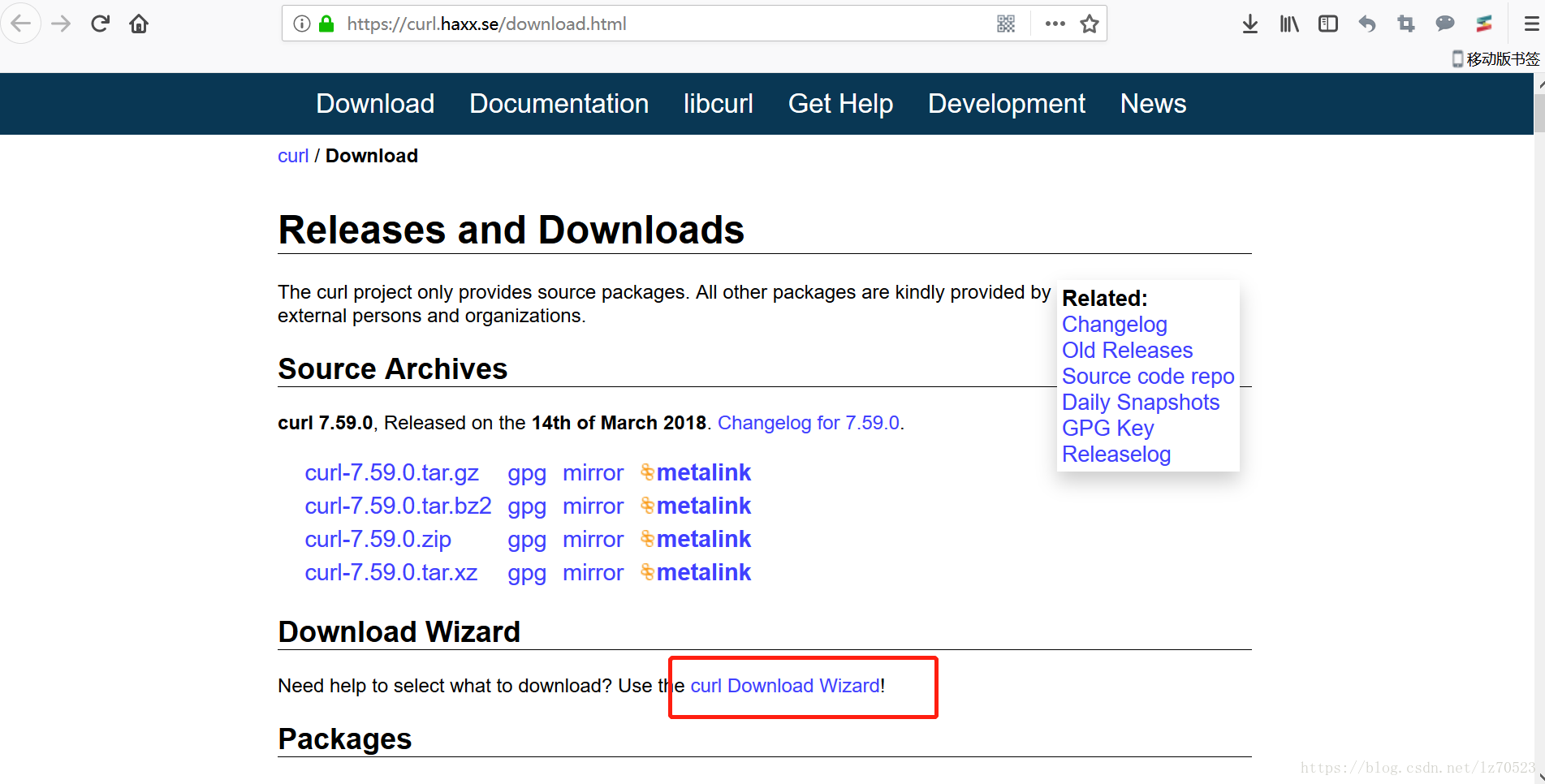Open Old Releases related link
The height and width of the screenshot is (784, 1545).
coord(1128,350)
